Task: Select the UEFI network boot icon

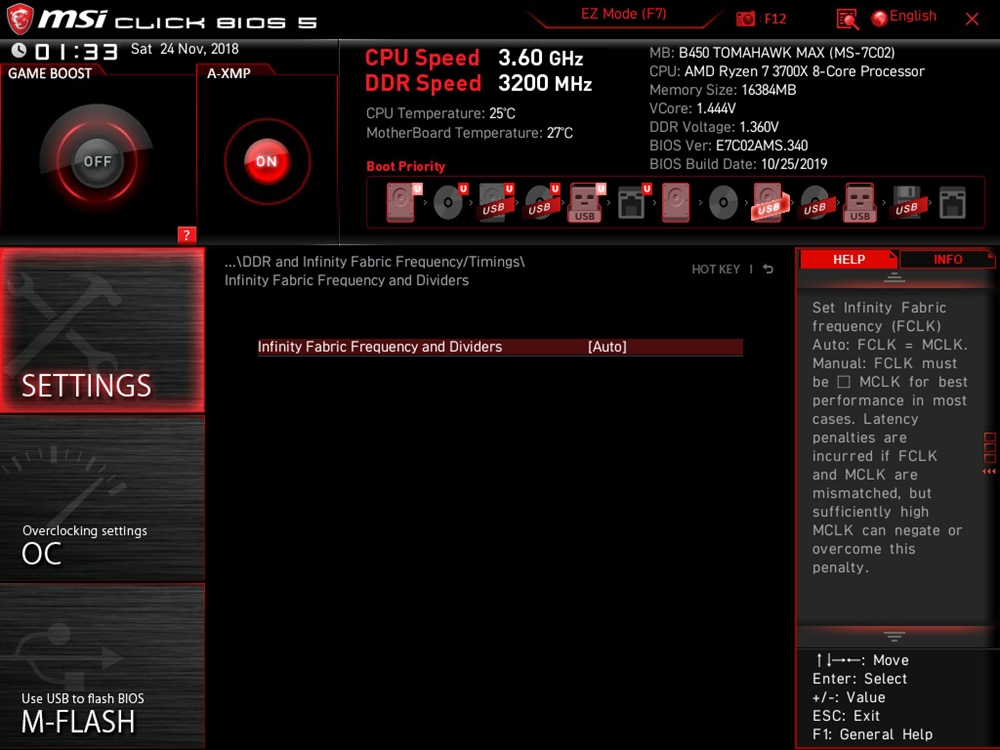Action: click(634, 202)
